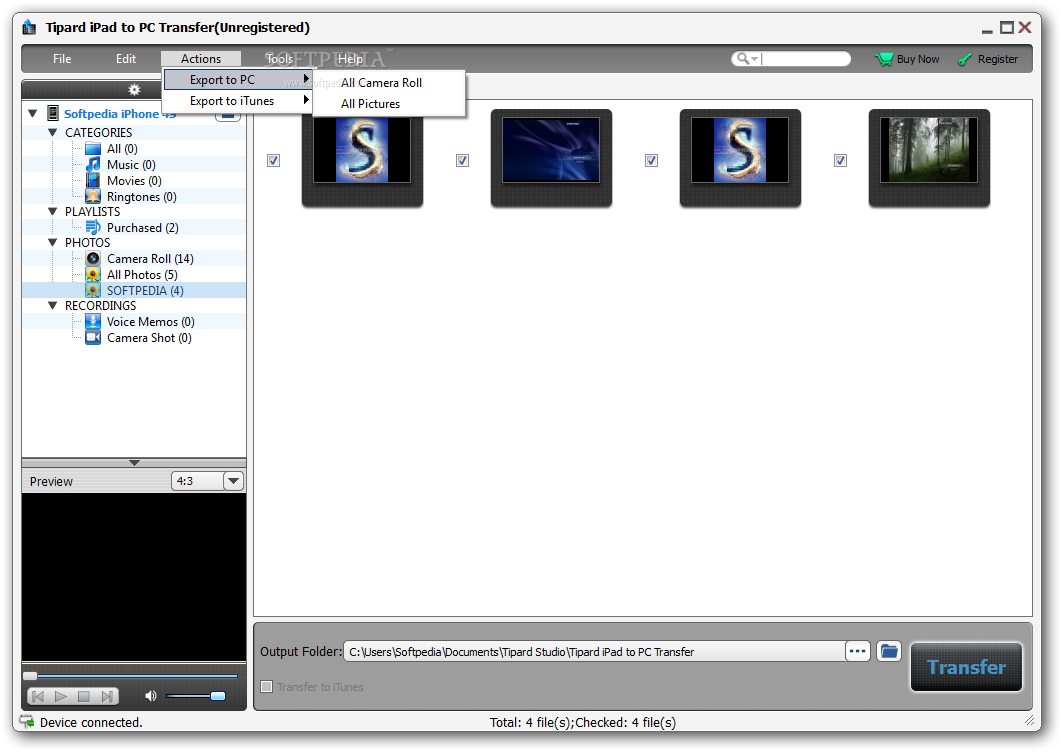Click the Register link
Screen dimensions: 1062x752
coord(998,59)
